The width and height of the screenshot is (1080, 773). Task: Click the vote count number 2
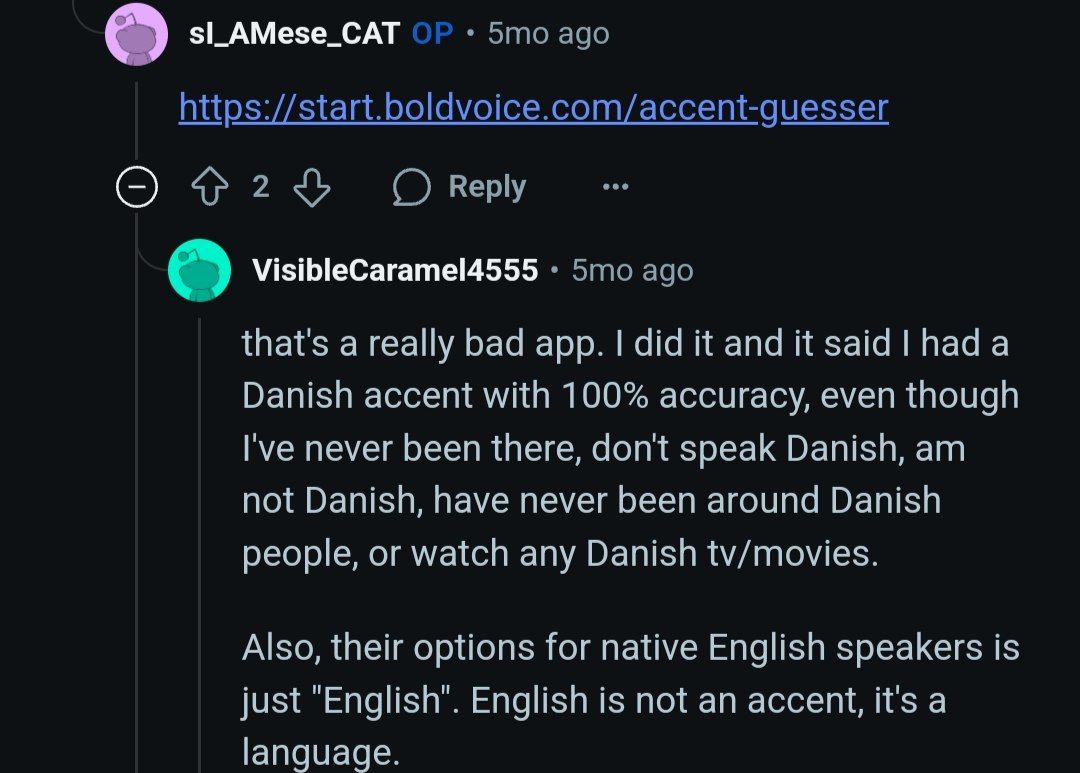coord(260,187)
